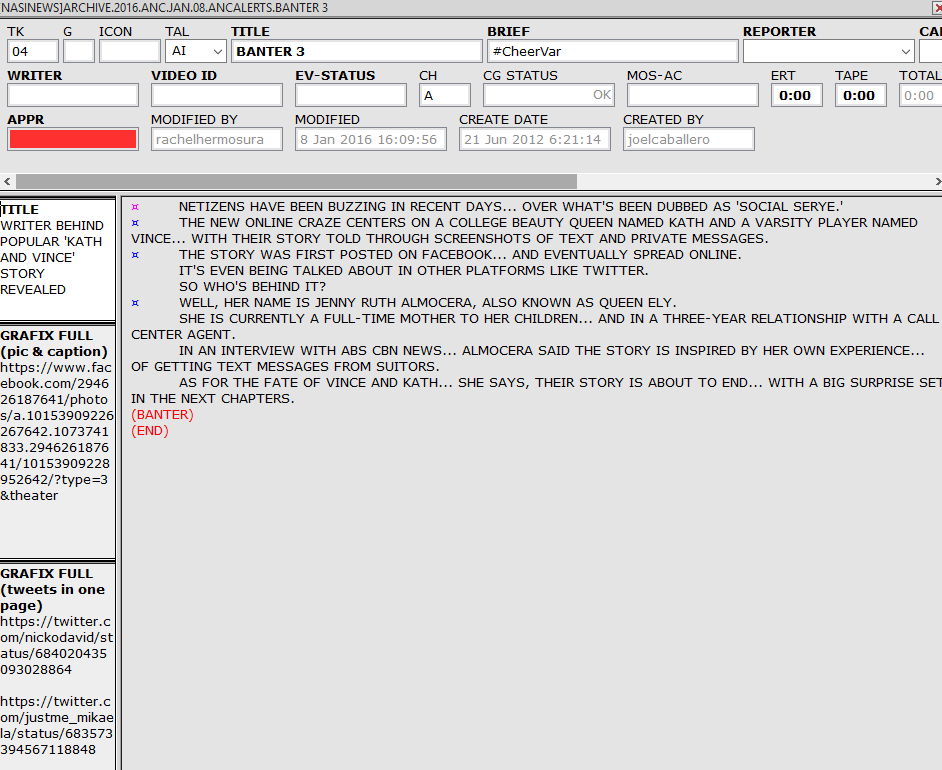
Task: Click the TITLE field showing BANTER 3
Action: coord(357,51)
